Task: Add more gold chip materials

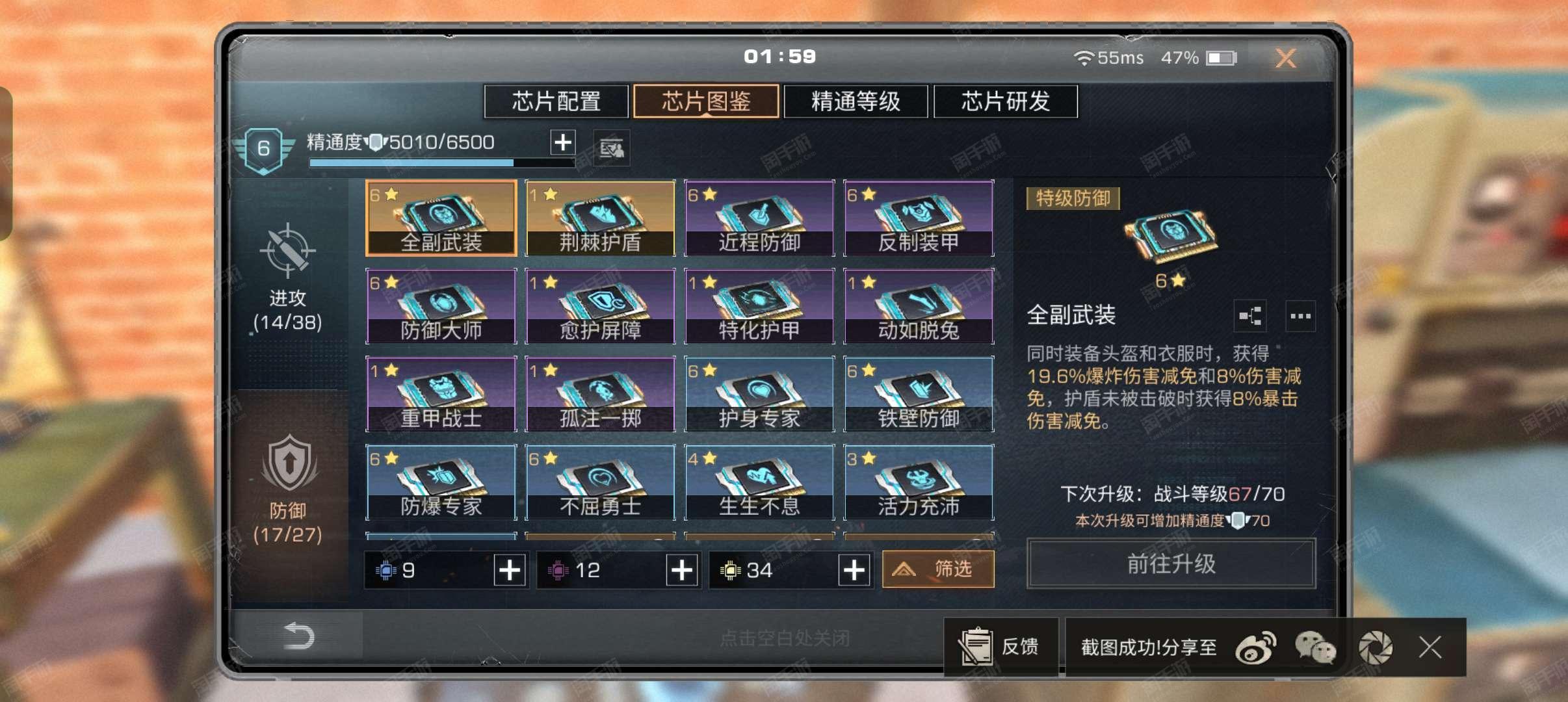Action: click(x=854, y=571)
